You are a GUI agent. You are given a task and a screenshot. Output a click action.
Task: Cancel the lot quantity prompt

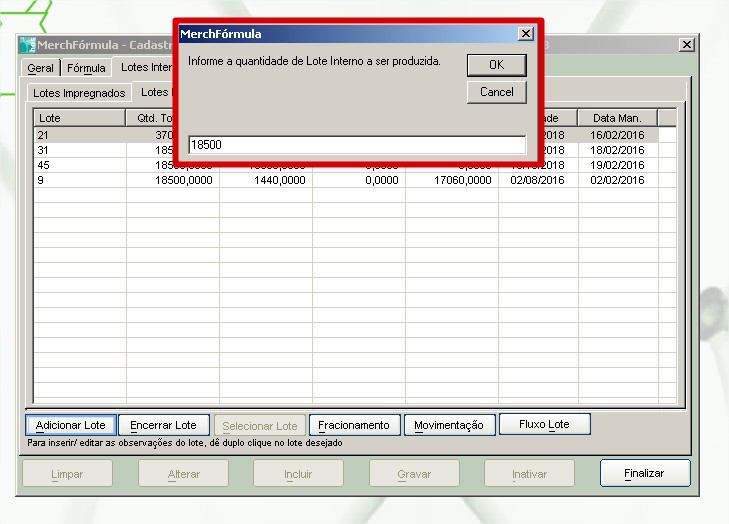coord(496,92)
